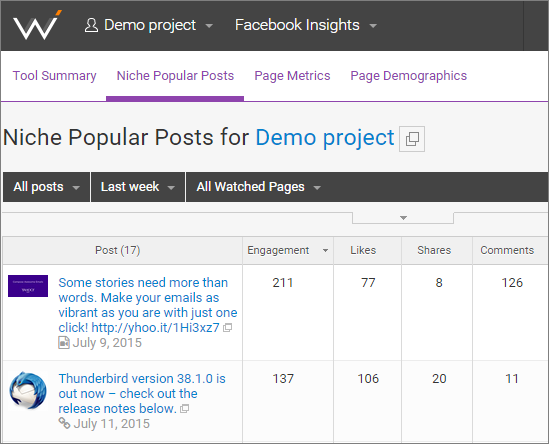Click the comments value 11
The image size is (549, 444).
point(512,379)
